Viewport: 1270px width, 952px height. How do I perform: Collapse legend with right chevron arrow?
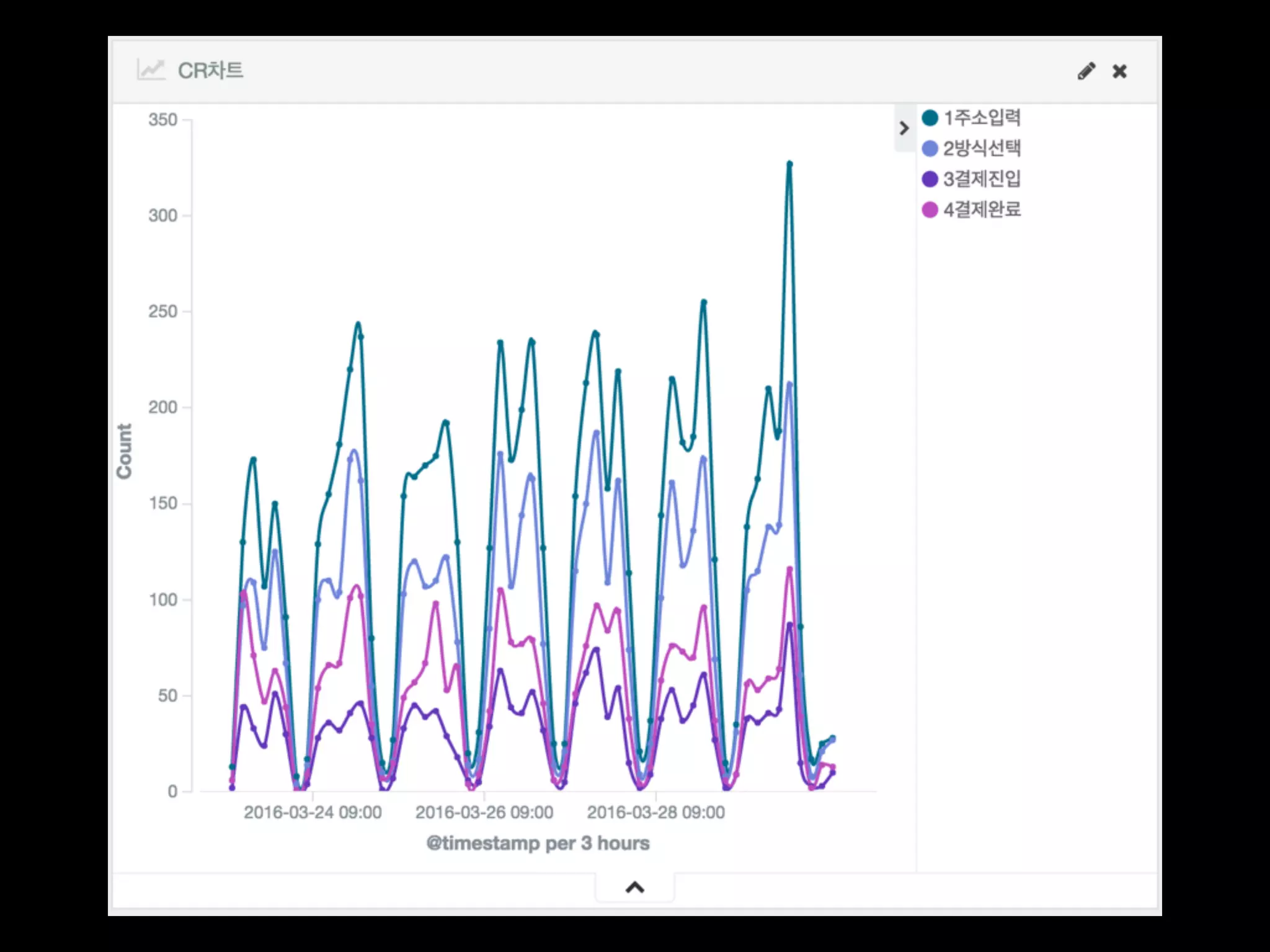(904, 128)
